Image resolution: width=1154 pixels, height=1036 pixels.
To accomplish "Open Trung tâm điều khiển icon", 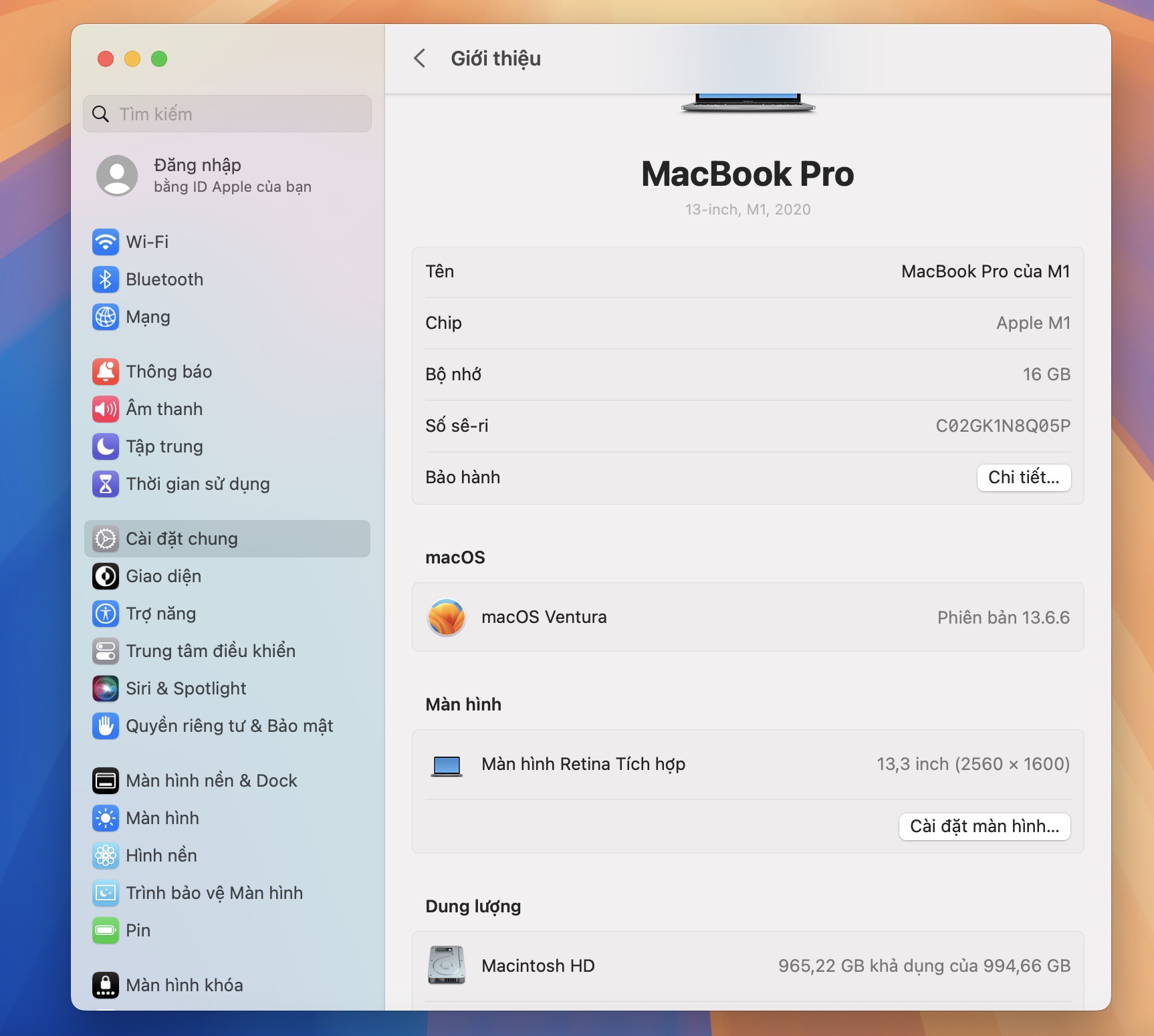I will click(106, 651).
